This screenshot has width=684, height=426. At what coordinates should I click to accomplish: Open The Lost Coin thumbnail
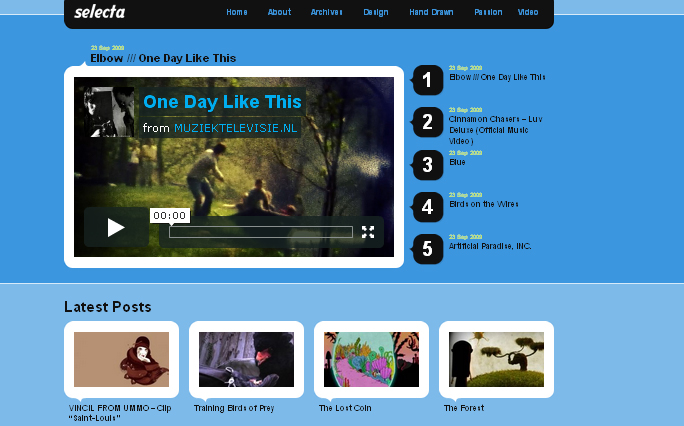pos(371,359)
